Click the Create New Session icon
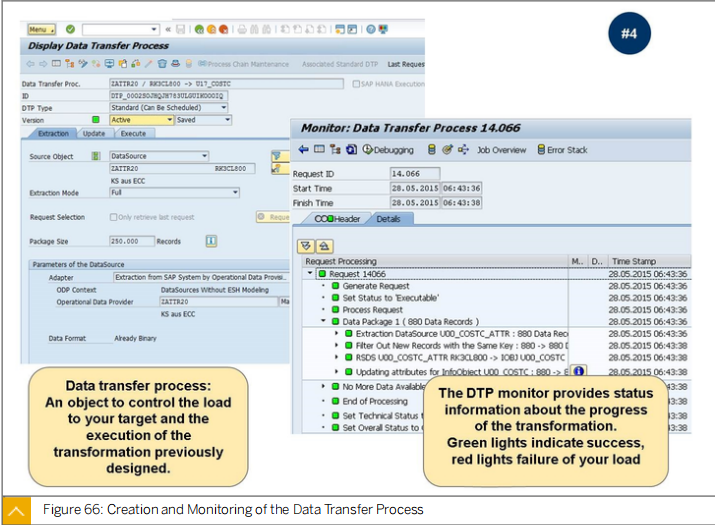The height and width of the screenshot is (525, 715). [340, 30]
